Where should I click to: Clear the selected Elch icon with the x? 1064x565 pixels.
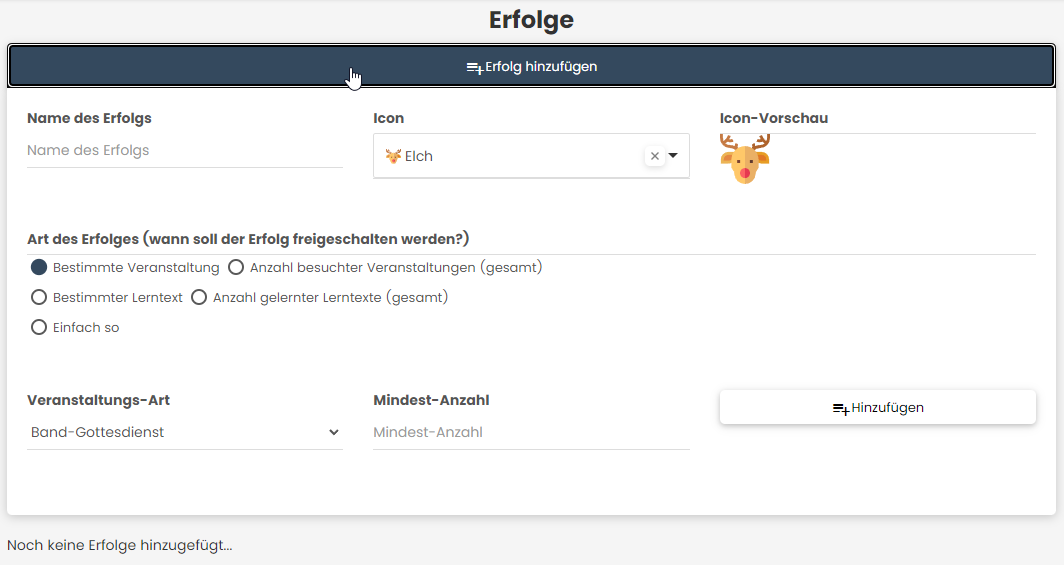[x=655, y=156]
